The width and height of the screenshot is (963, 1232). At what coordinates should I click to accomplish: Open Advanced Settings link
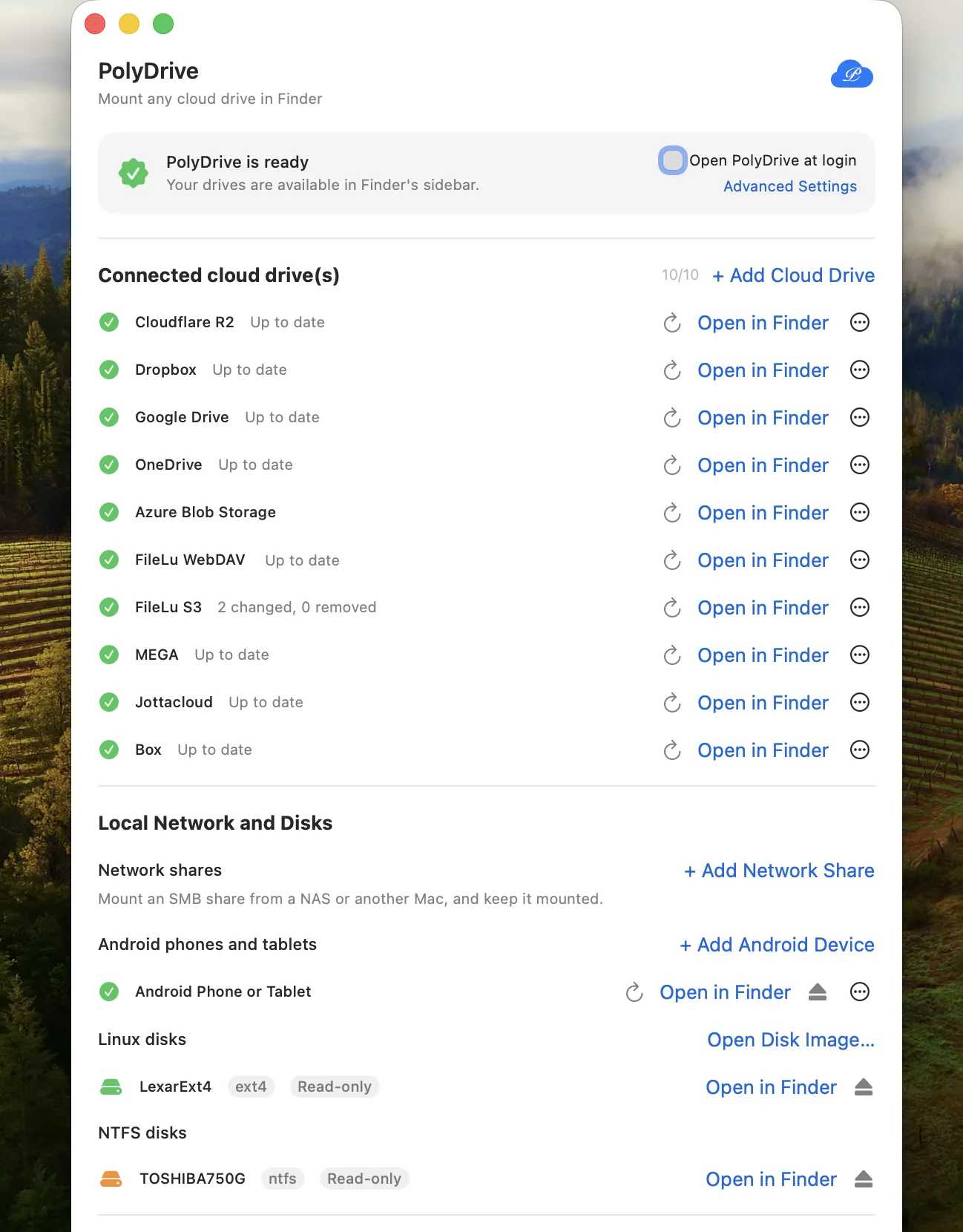pyautogui.click(x=790, y=186)
